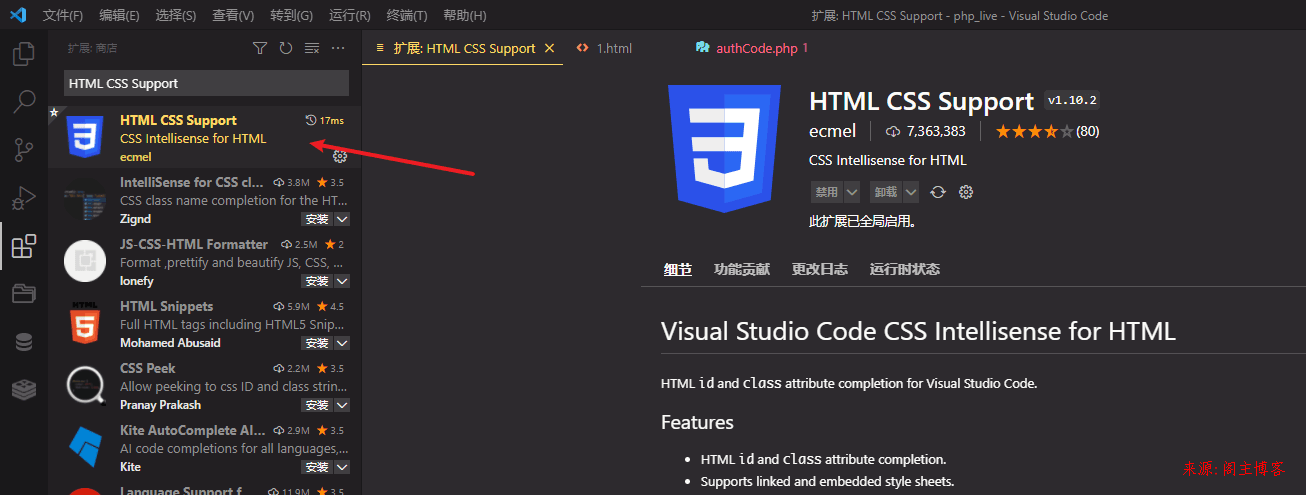Open 转到(G) menu
The width and height of the screenshot is (1306, 495).
coord(291,15)
